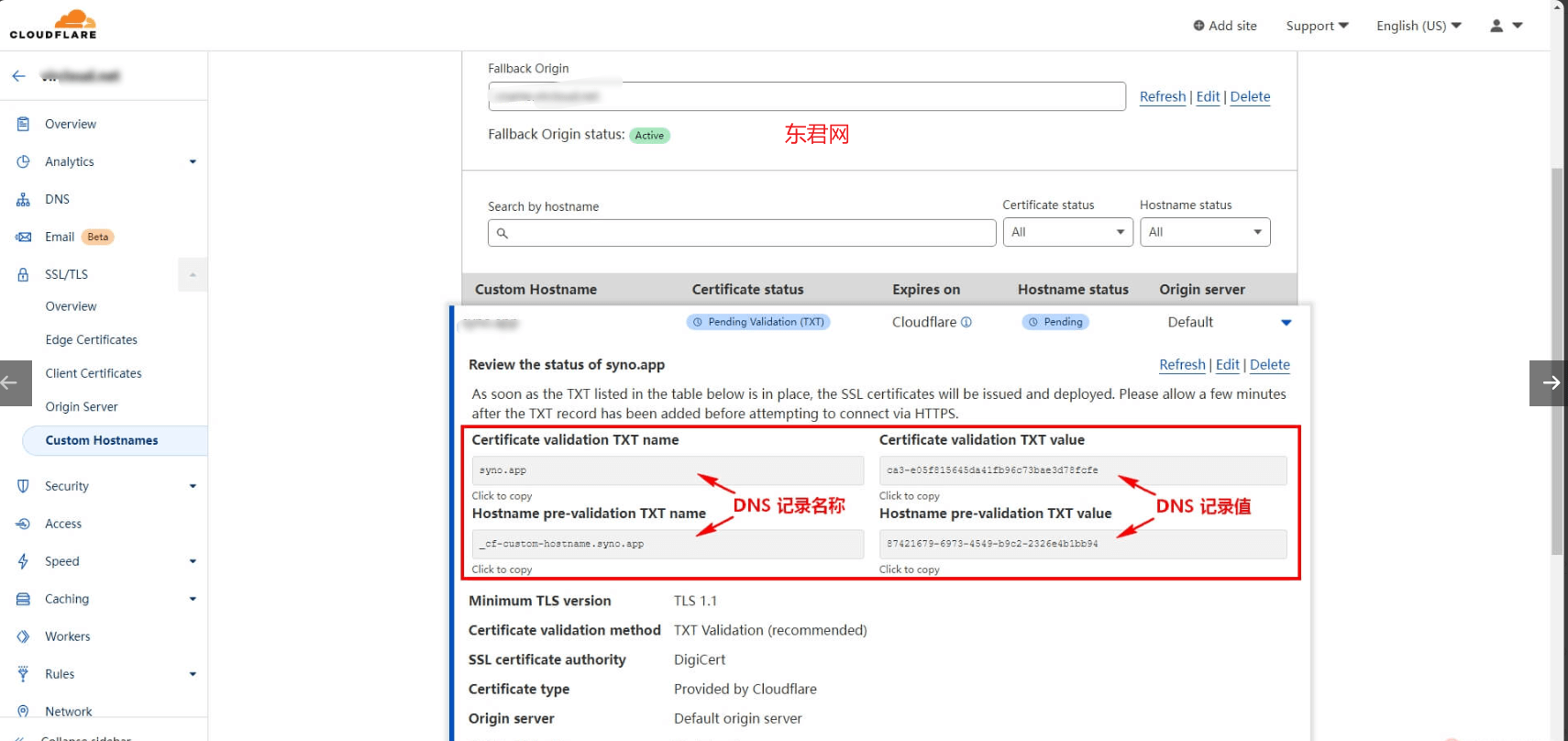1568x741 pixels.
Task: Click the Pending Validation (TXT) badge
Action: coord(758,322)
